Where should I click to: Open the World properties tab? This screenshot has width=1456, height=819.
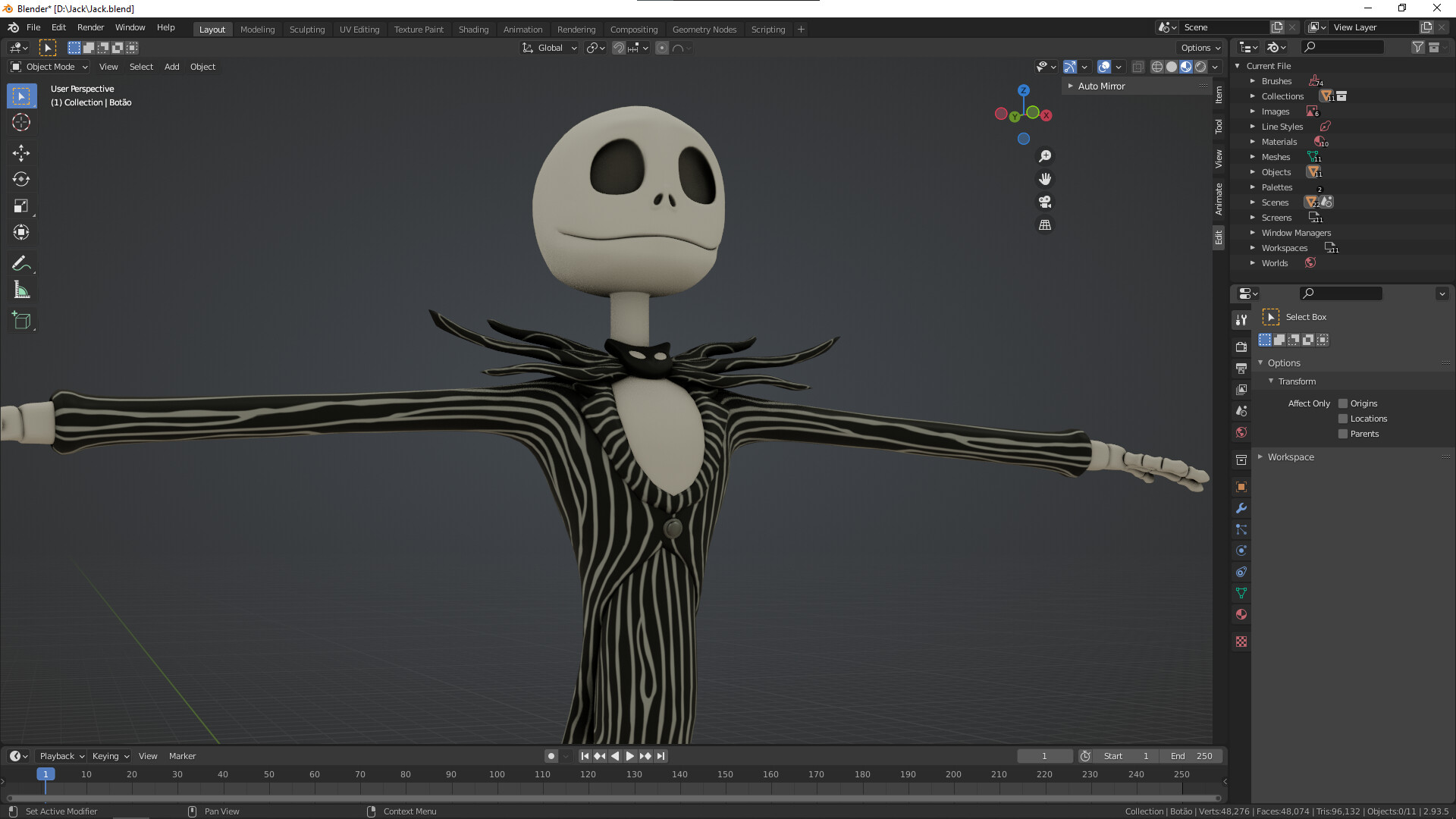point(1241,432)
